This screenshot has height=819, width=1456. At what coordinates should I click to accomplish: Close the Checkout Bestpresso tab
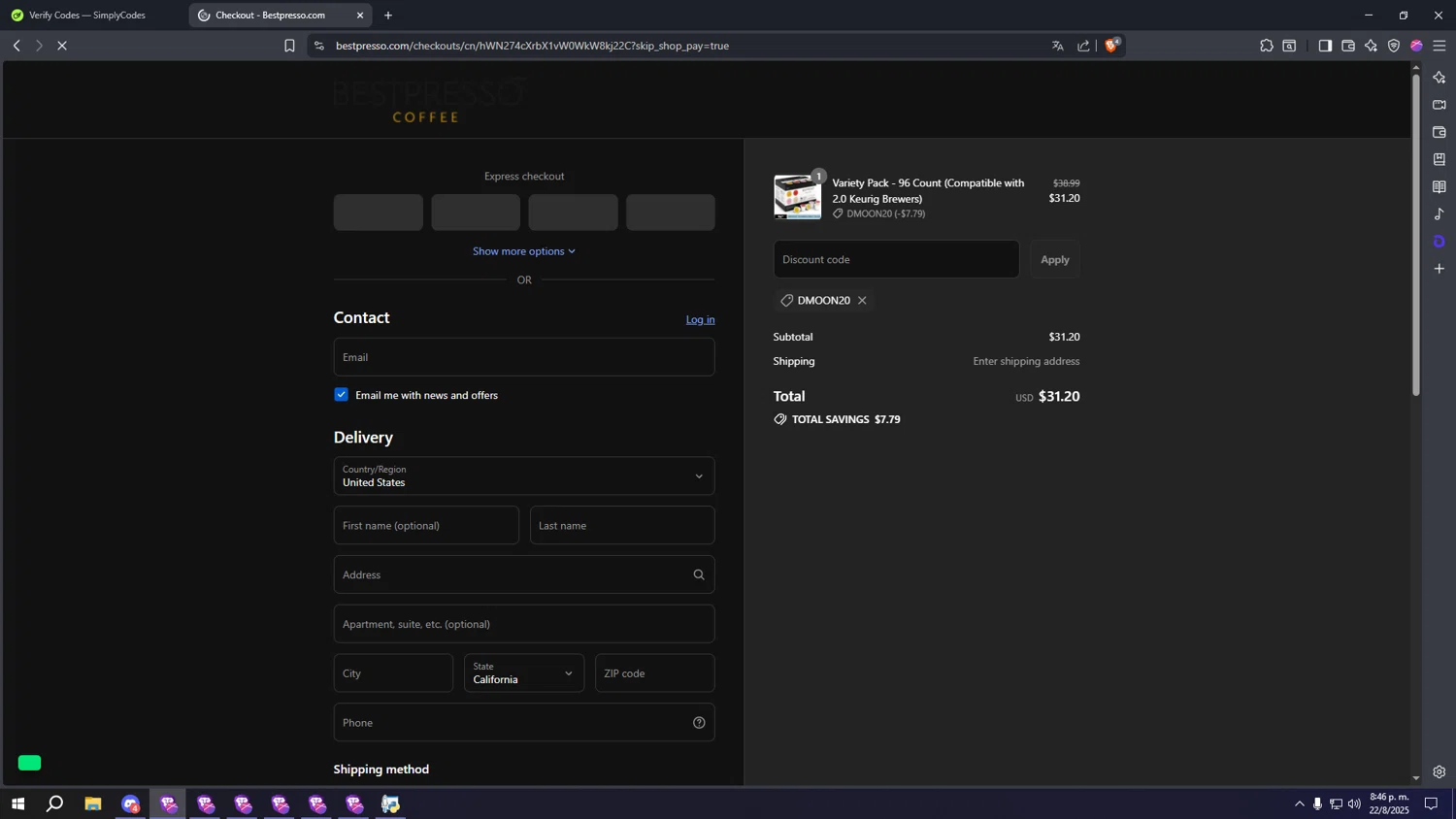(x=360, y=15)
